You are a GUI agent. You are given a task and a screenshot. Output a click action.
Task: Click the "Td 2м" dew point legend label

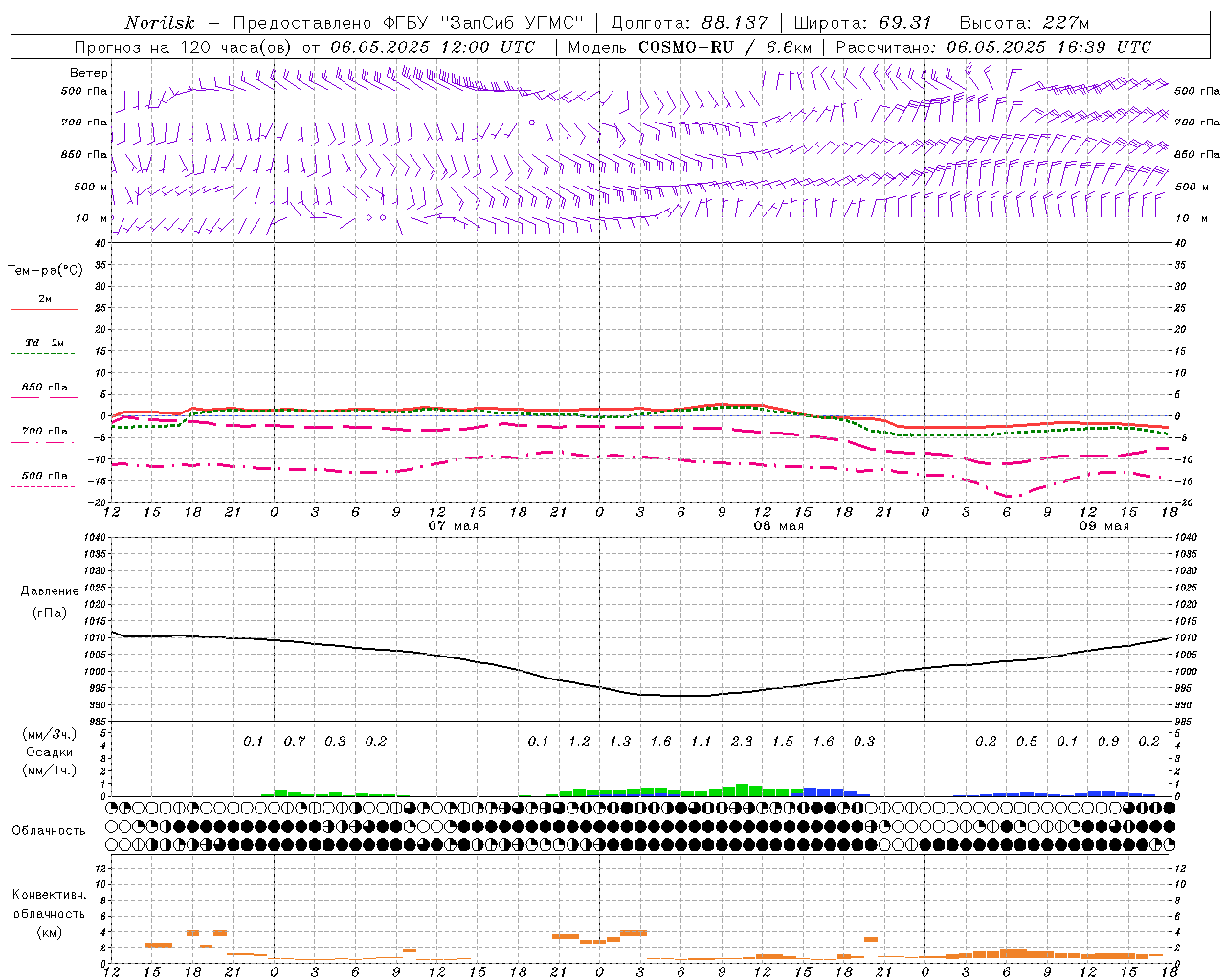point(45,343)
